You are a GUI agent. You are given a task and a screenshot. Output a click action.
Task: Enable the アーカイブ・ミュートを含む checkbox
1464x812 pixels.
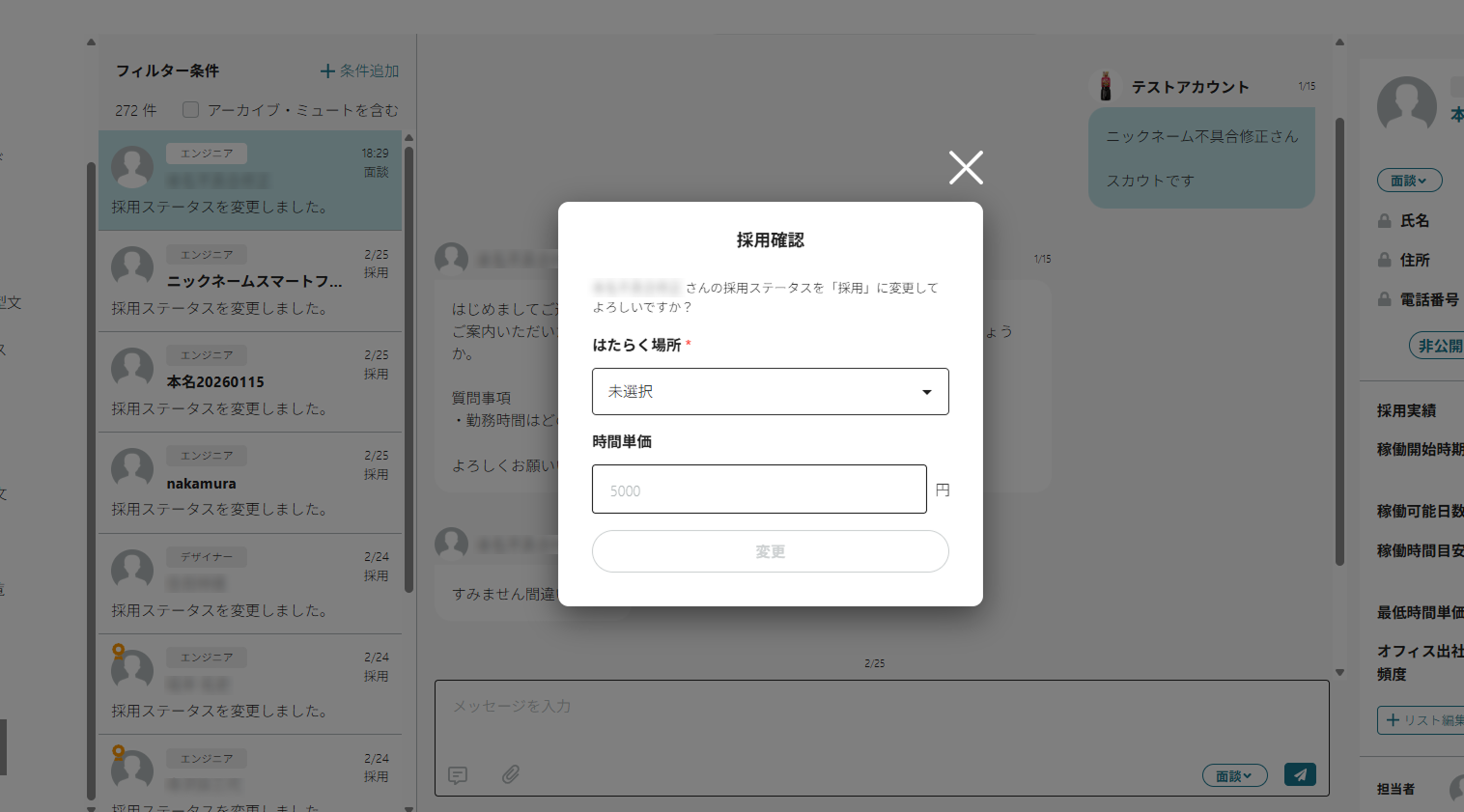190,109
